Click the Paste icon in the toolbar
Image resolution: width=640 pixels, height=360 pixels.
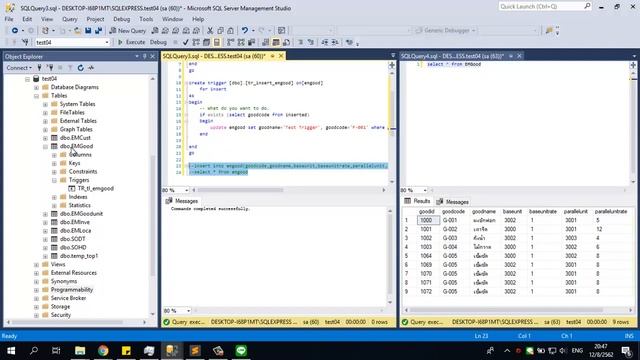pos(231,31)
